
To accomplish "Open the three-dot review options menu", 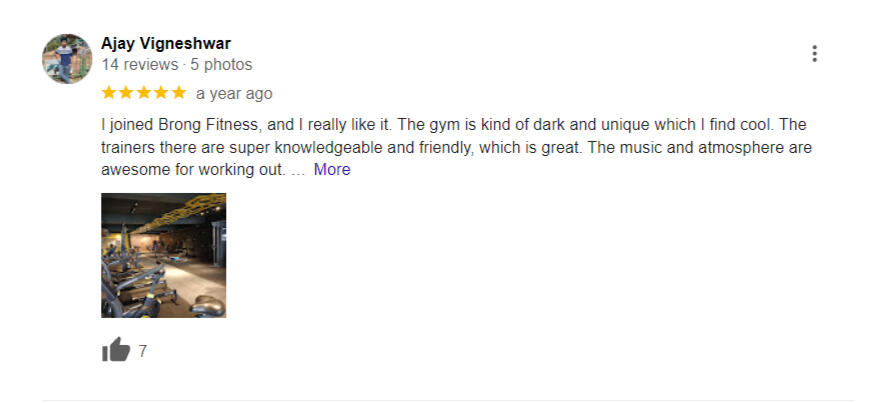I will pos(815,54).
